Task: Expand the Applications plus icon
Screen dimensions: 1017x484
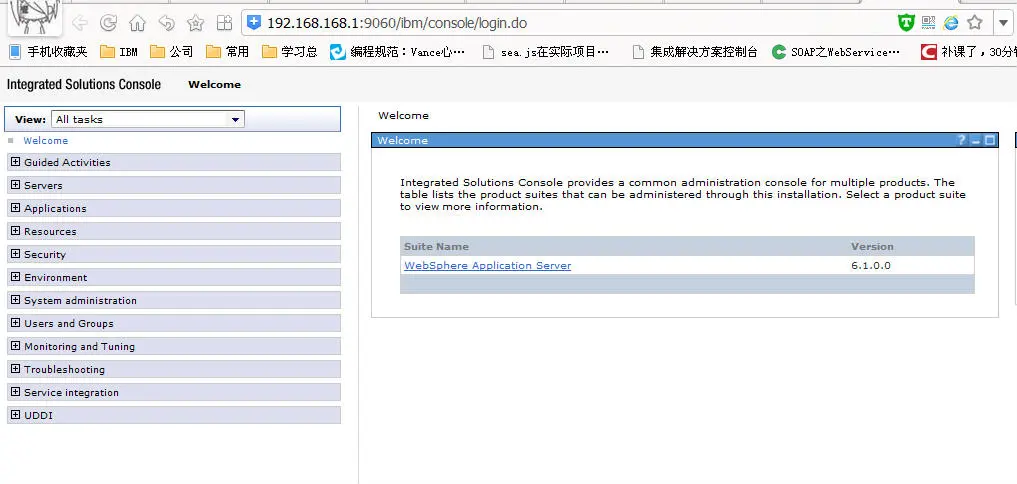Action: coord(16,208)
